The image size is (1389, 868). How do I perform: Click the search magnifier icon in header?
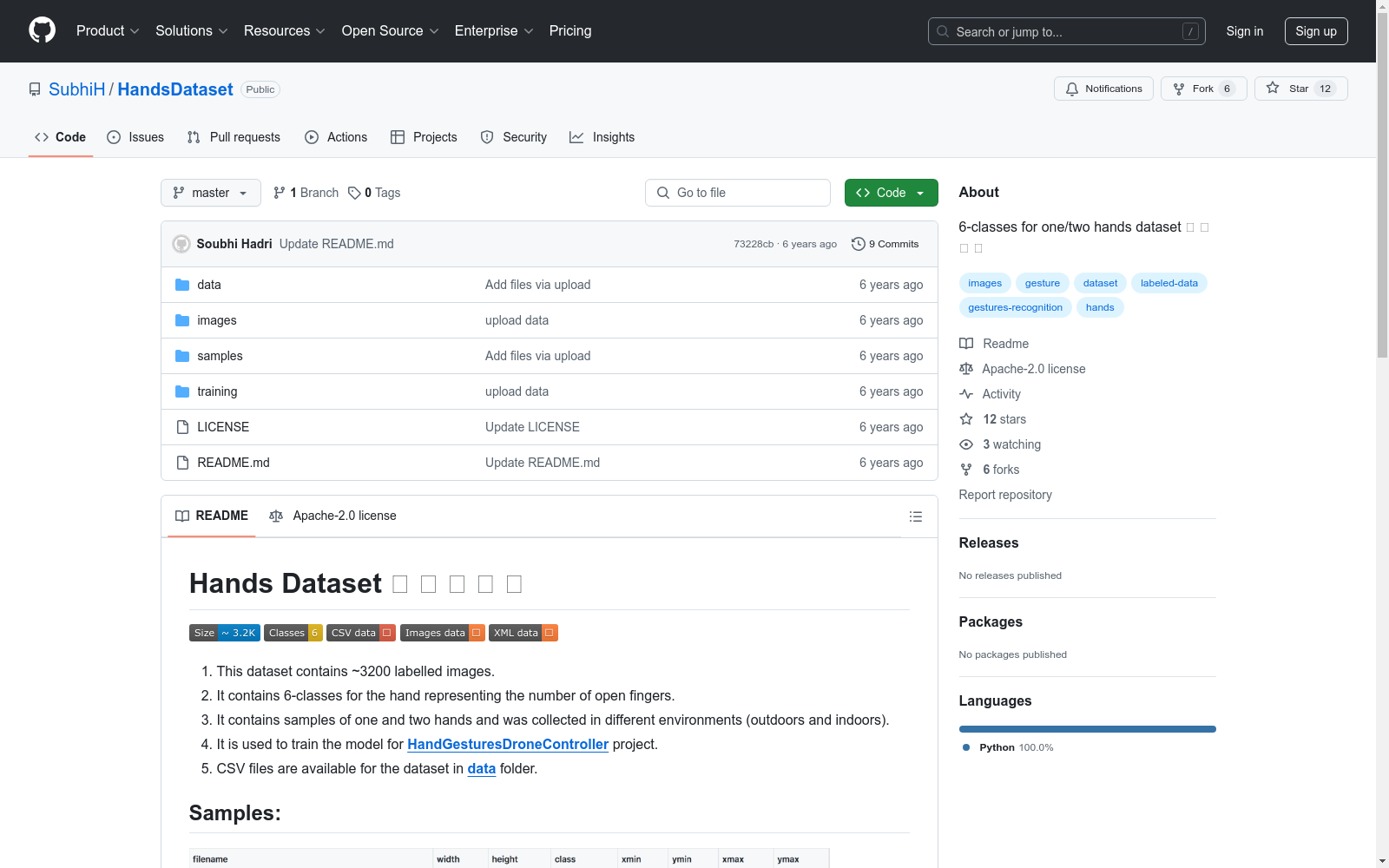(x=943, y=31)
